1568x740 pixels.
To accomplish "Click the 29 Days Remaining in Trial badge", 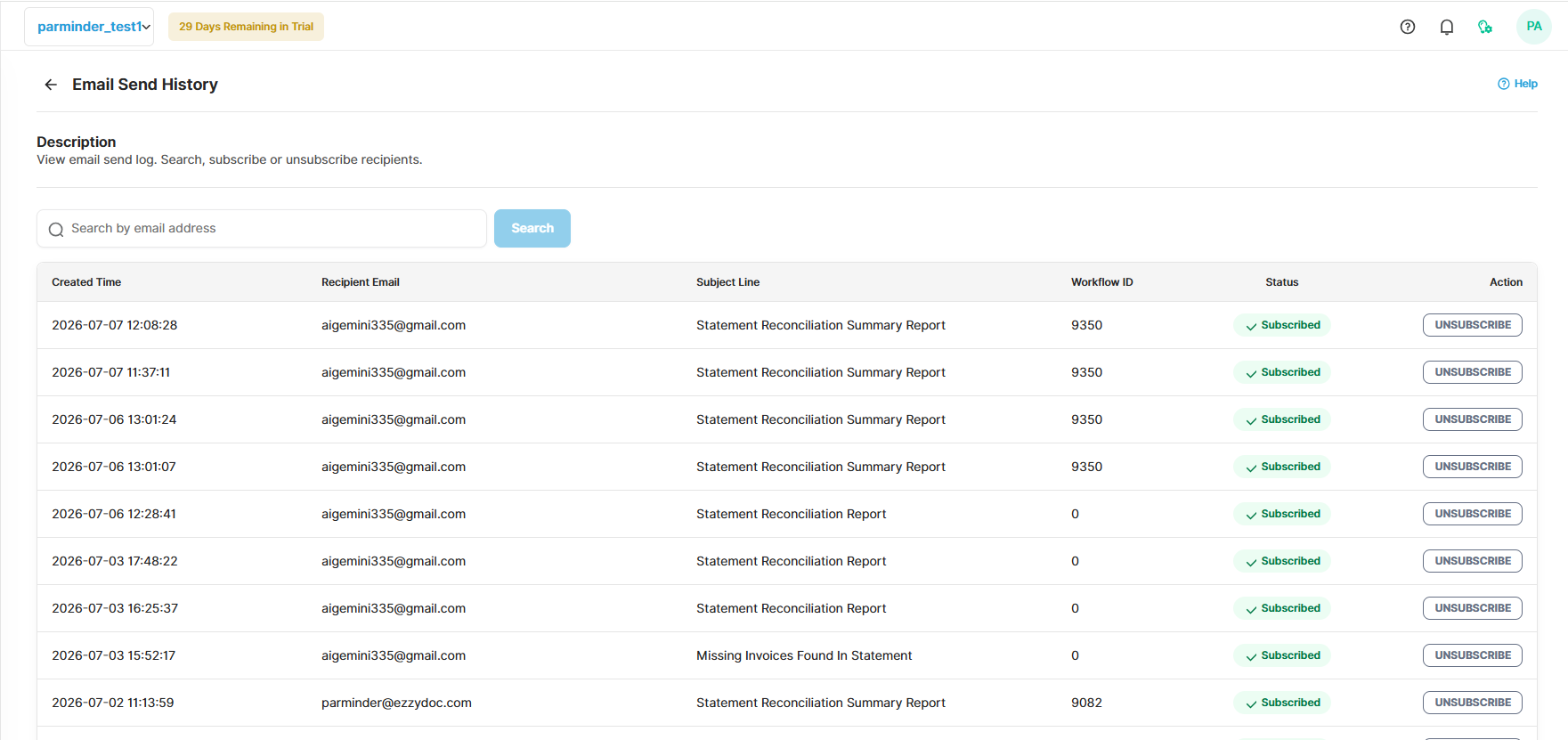I will [x=246, y=27].
